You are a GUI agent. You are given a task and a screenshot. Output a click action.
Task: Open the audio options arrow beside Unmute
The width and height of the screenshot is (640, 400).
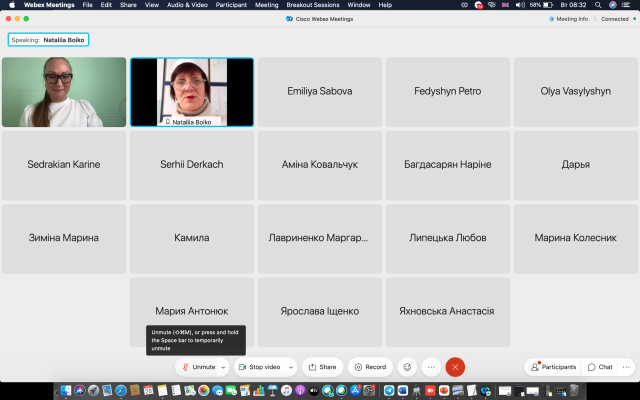[223, 367]
